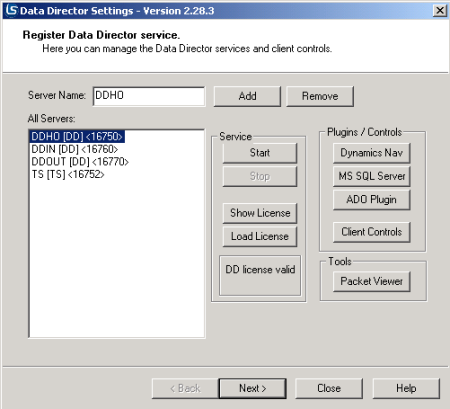The image size is (450, 409).
Task: Click the disabled Stop service button
Action: [260, 176]
